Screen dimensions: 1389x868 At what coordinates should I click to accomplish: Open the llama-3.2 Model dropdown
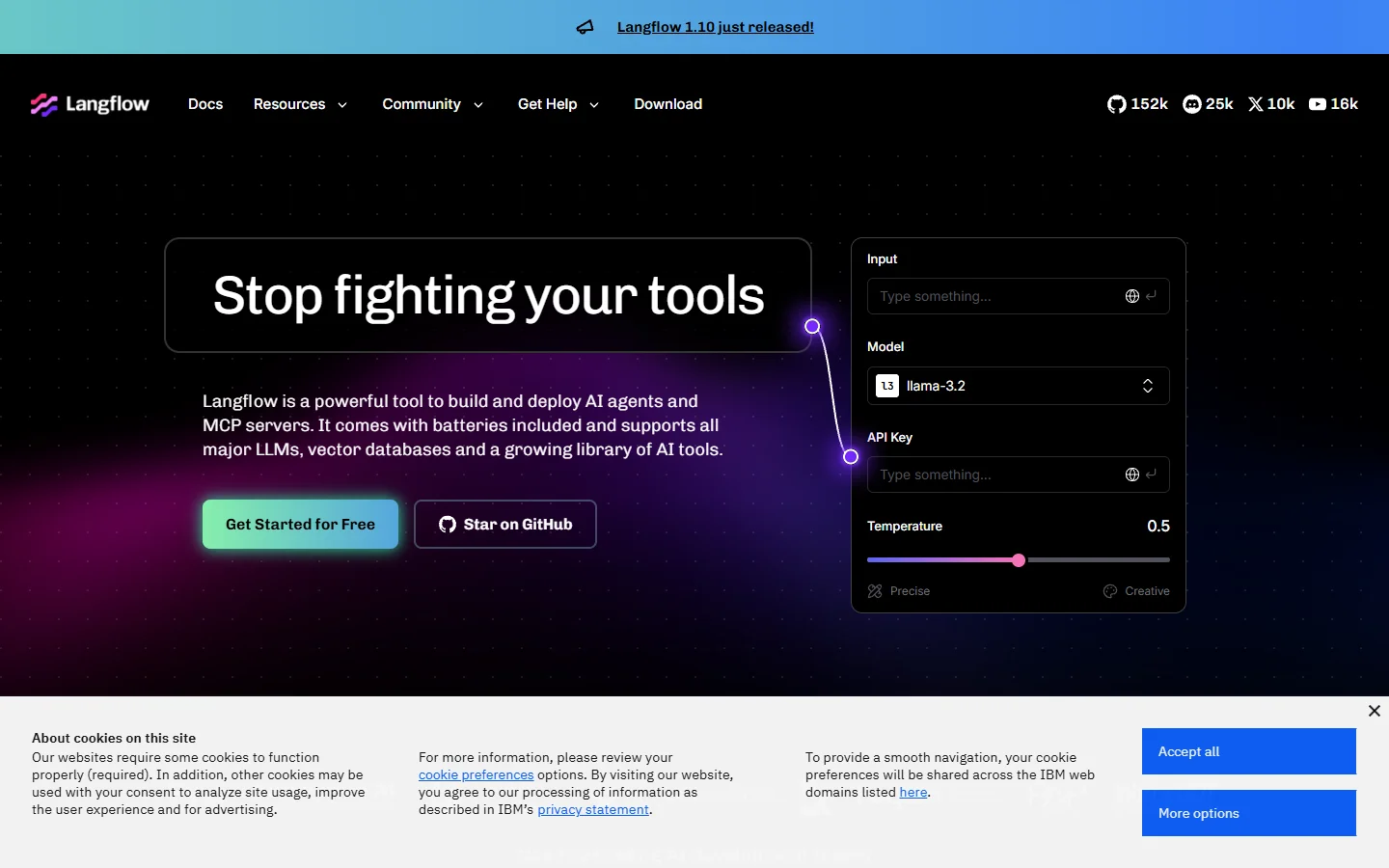pyautogui.click(x=1019, y=386)
